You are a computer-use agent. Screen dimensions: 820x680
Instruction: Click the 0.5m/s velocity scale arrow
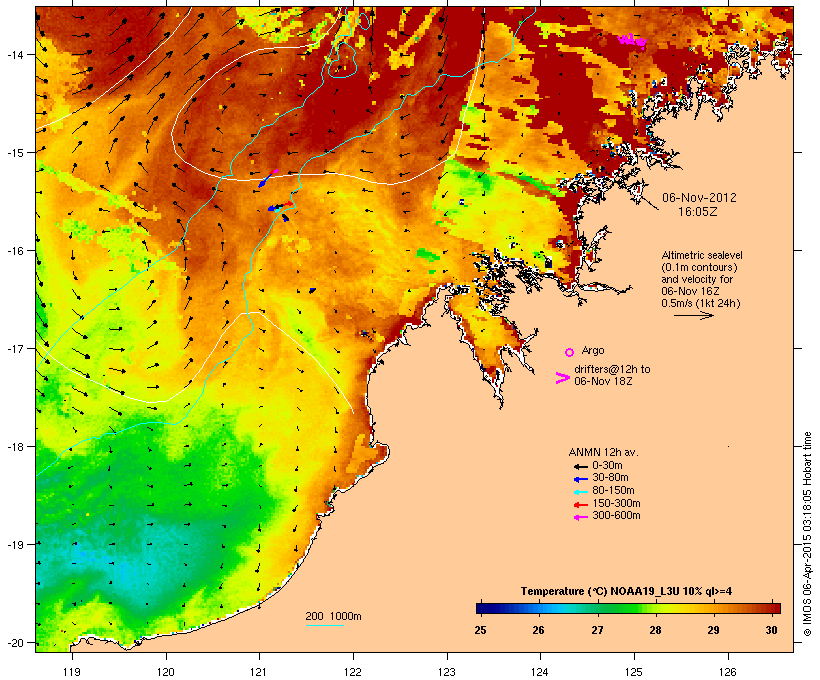(693, 315)
